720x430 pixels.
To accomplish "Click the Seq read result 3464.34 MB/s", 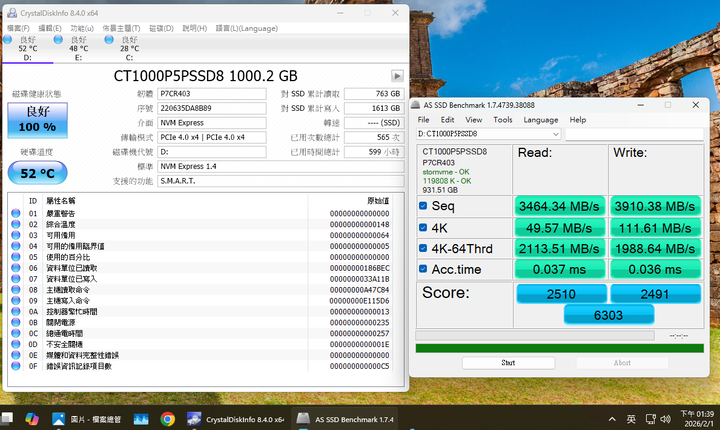I will 559,206.
